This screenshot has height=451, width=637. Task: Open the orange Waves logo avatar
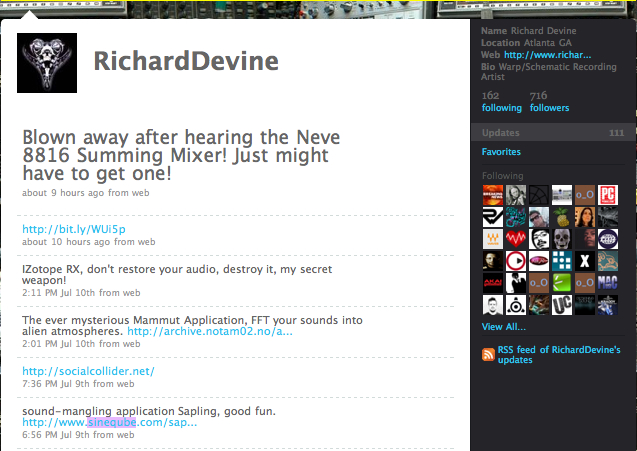click(x=493, y=239)
